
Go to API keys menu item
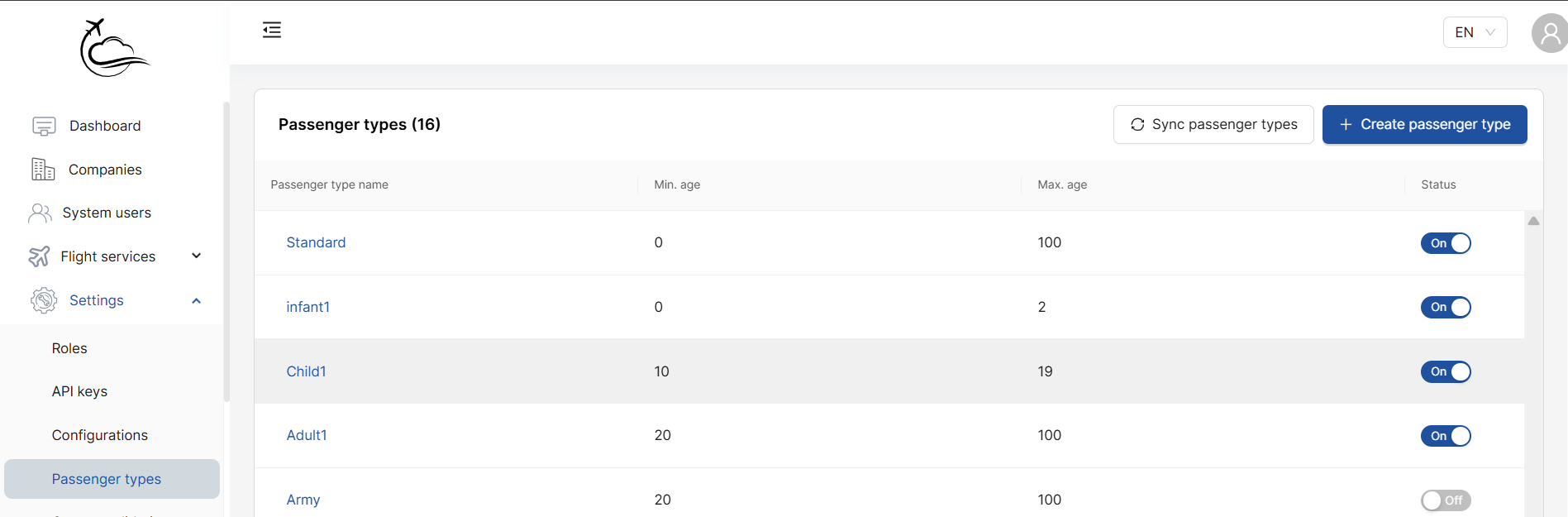point(79,391)
